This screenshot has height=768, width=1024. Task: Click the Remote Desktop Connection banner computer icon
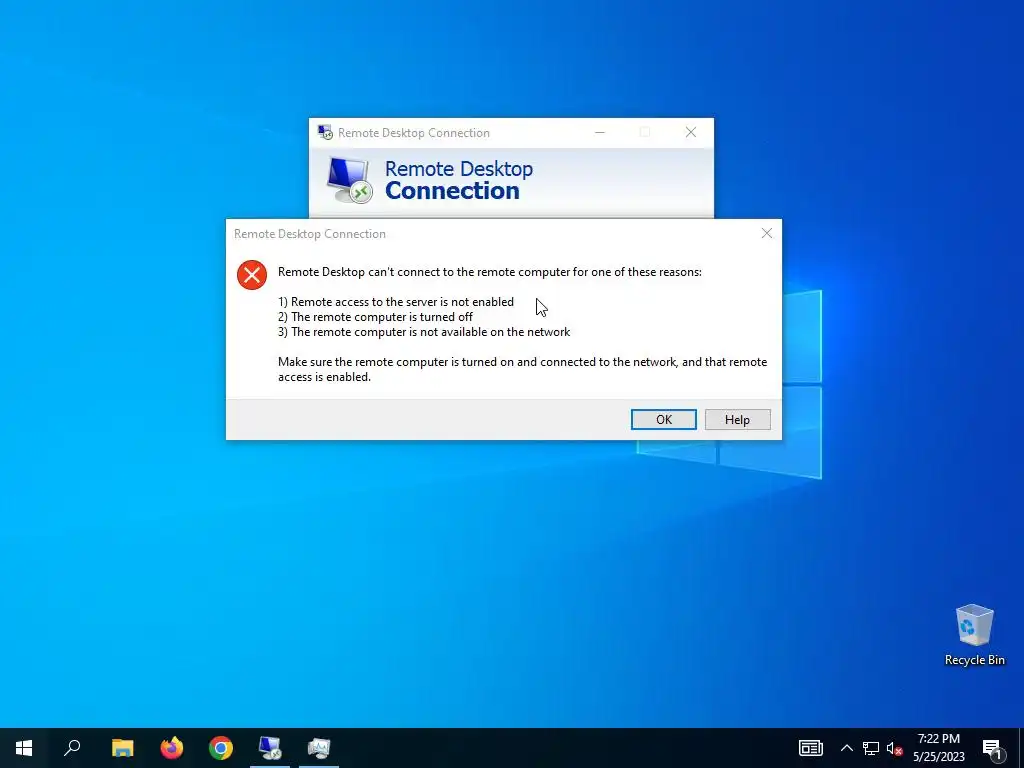tap(349, 180)
